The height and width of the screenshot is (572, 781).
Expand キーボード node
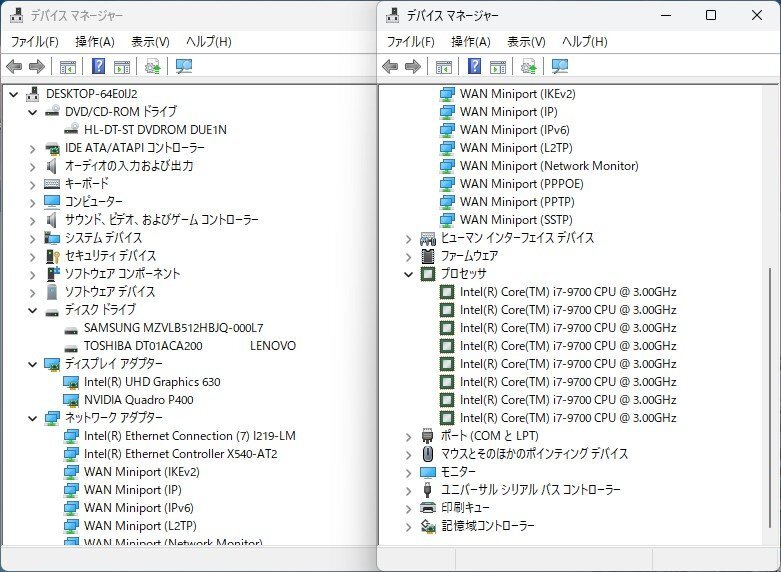pyautogui.click(x=33, y=184)
